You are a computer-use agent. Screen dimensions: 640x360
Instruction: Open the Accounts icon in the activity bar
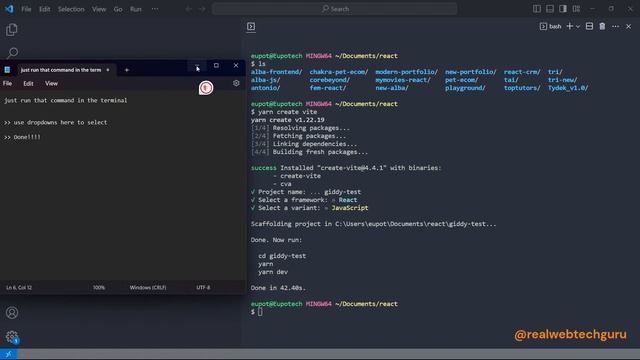(x=12, y=313)
